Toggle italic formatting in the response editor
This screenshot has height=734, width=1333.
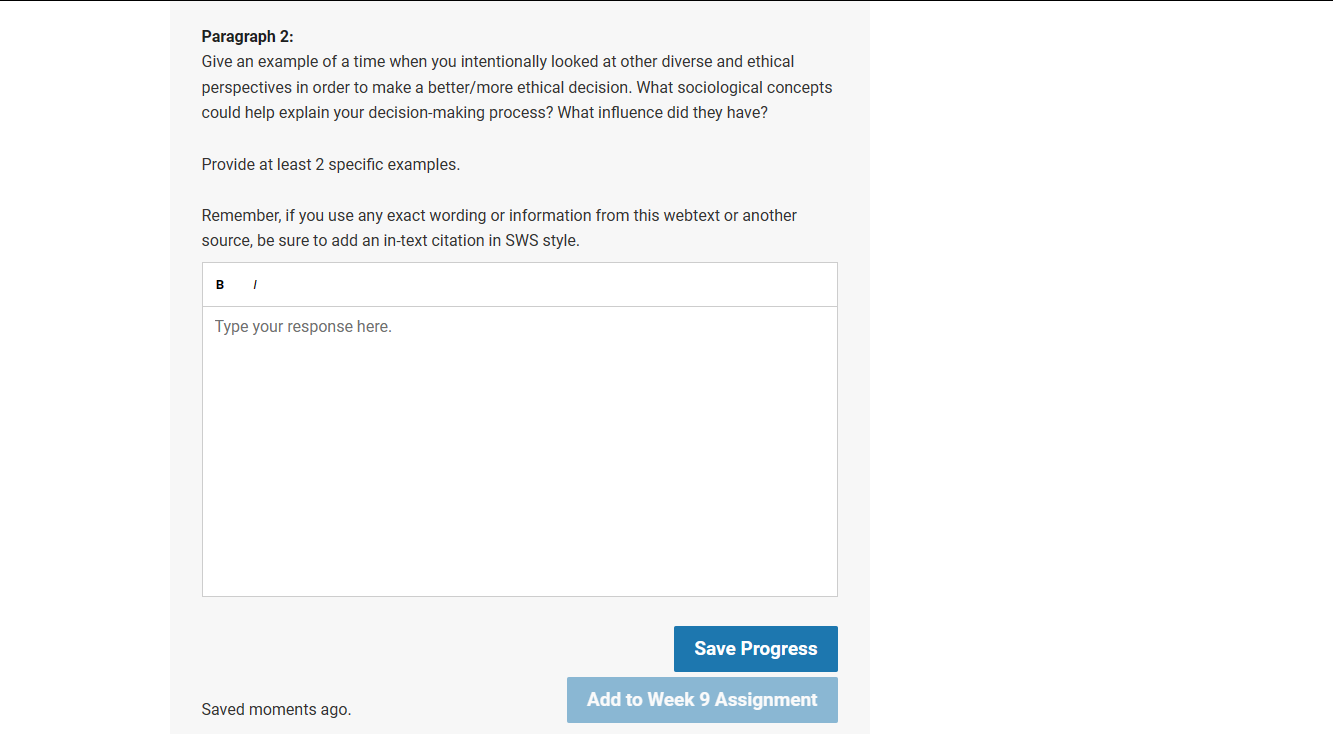(x=255, y=285)
